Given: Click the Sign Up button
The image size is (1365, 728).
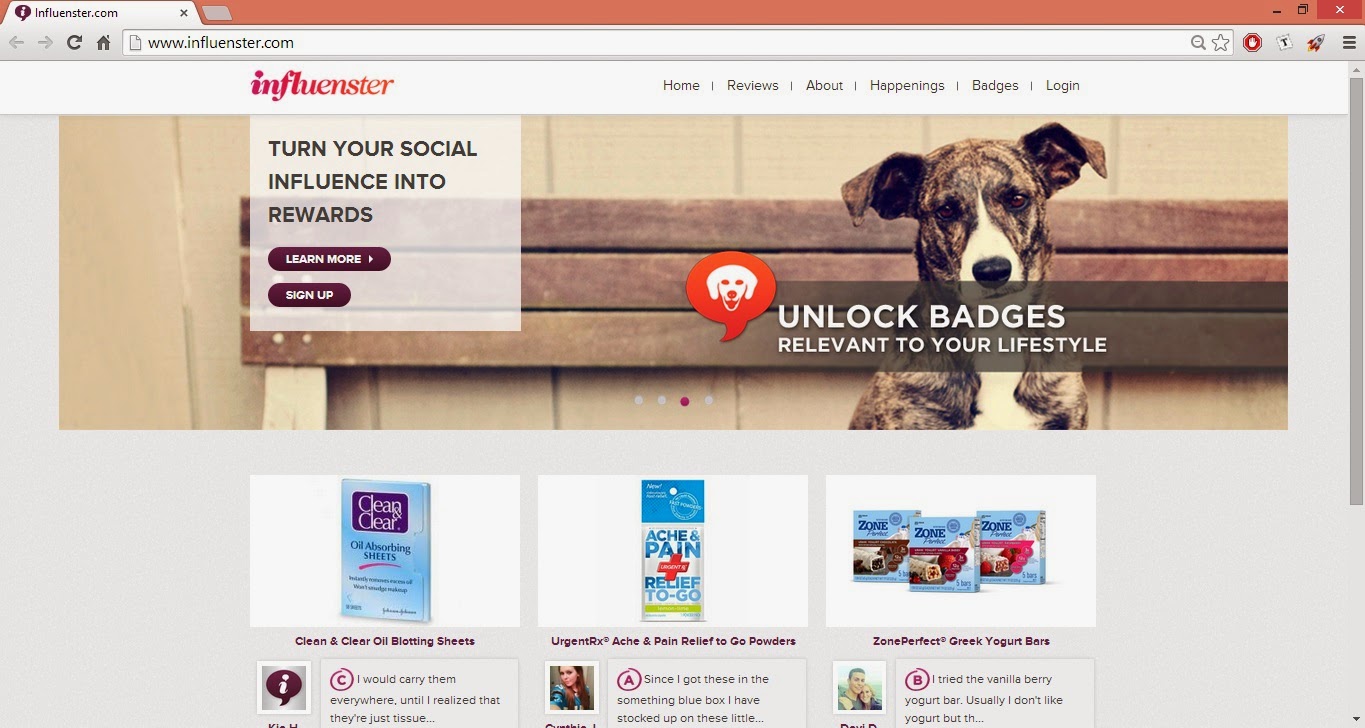Looking at the screenshot, I should coord(309,295).
